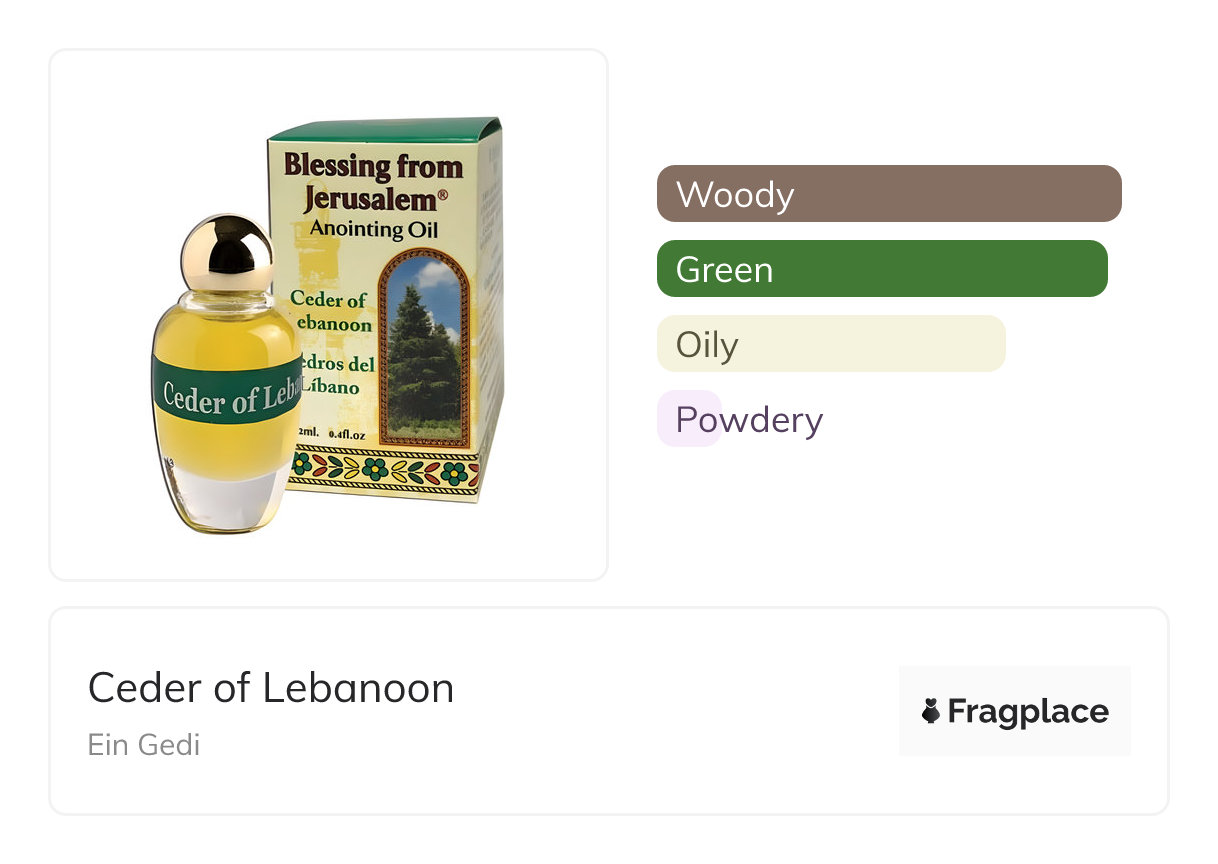Click the cedar tree picture on box
This screenshot has width=1218, height=864.
424,349
